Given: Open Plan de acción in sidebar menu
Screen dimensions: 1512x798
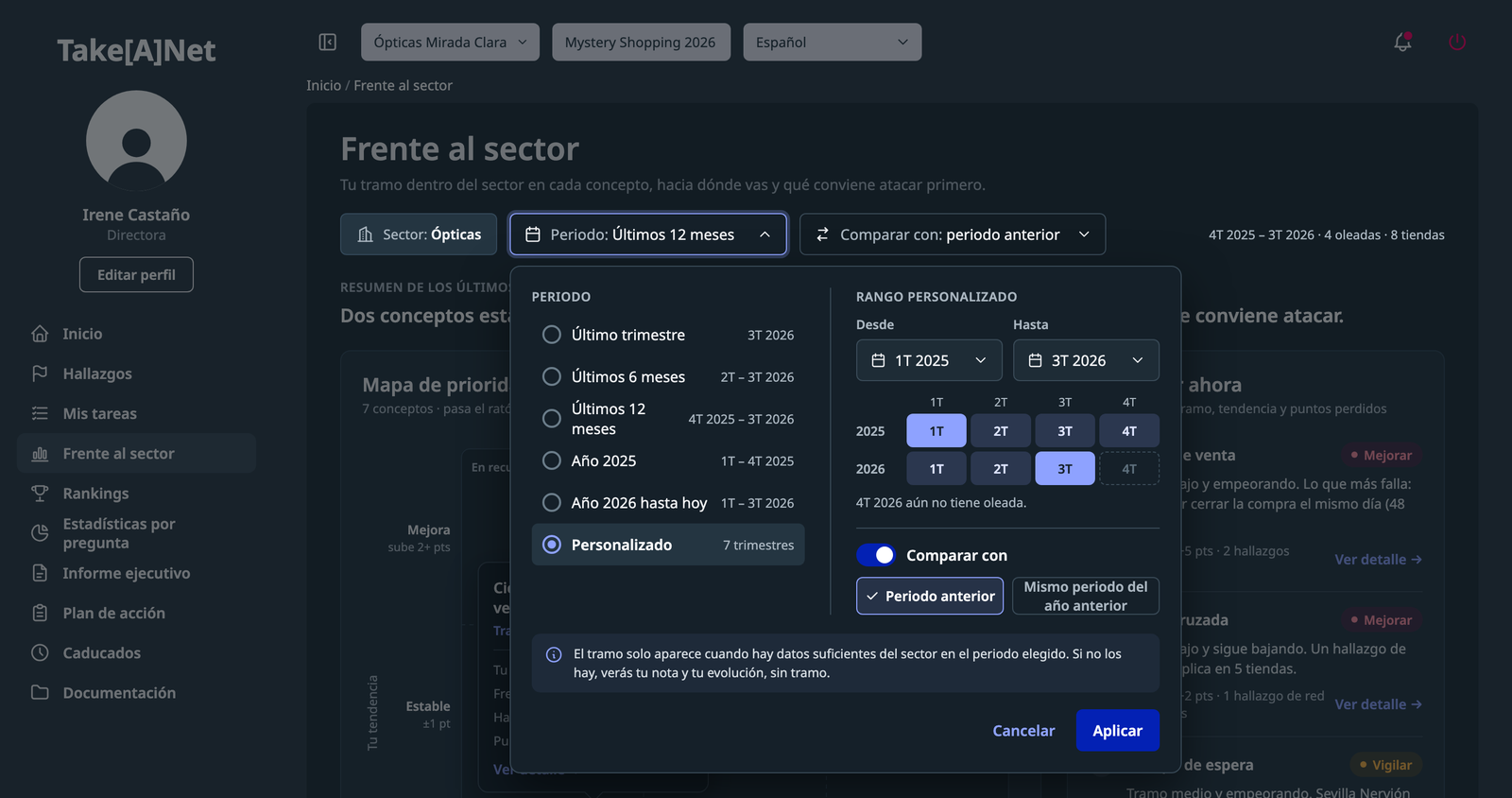Looking at the screenshot, I should click(x=137, y=613).
